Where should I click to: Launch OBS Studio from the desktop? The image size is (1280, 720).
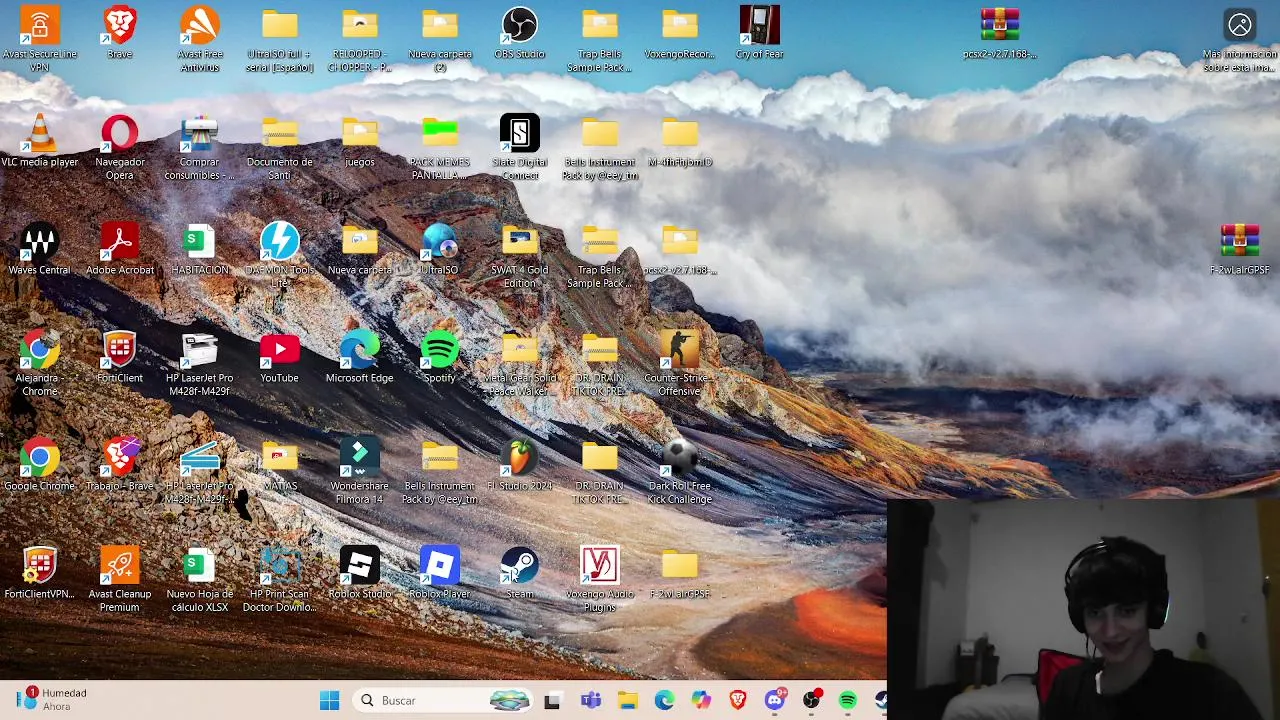[x=520, y=33]
